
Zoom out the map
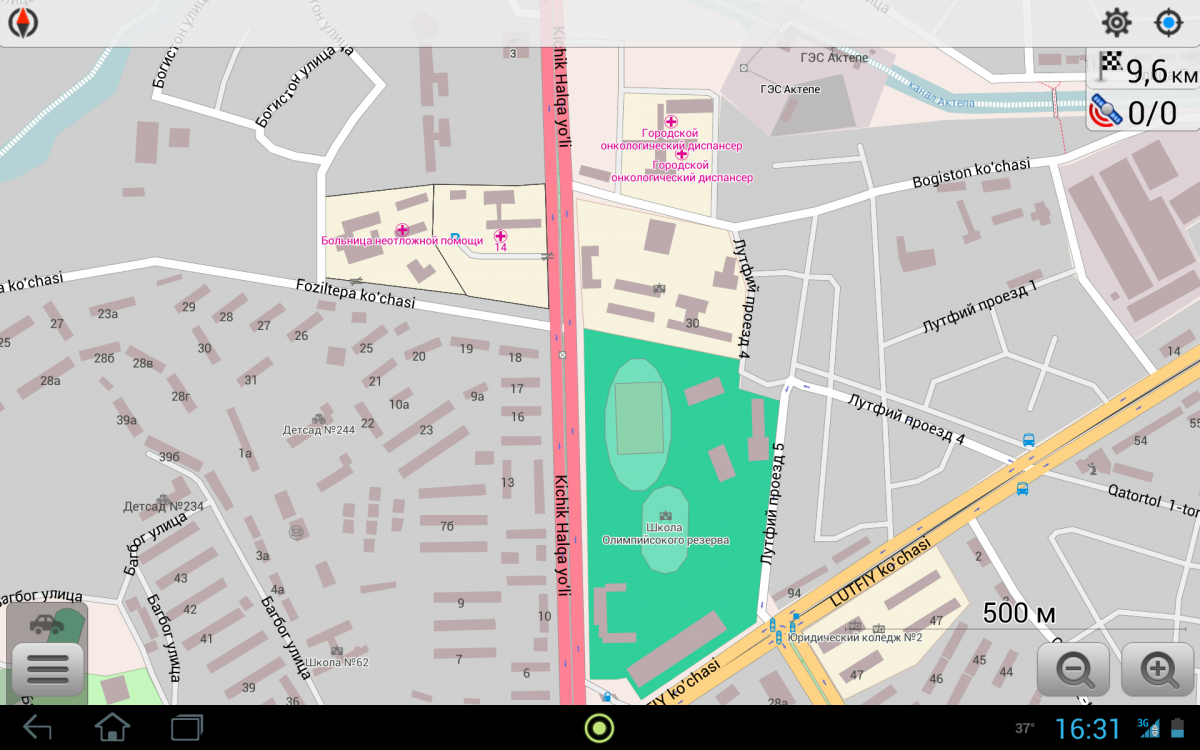[x=1074, y=669]
